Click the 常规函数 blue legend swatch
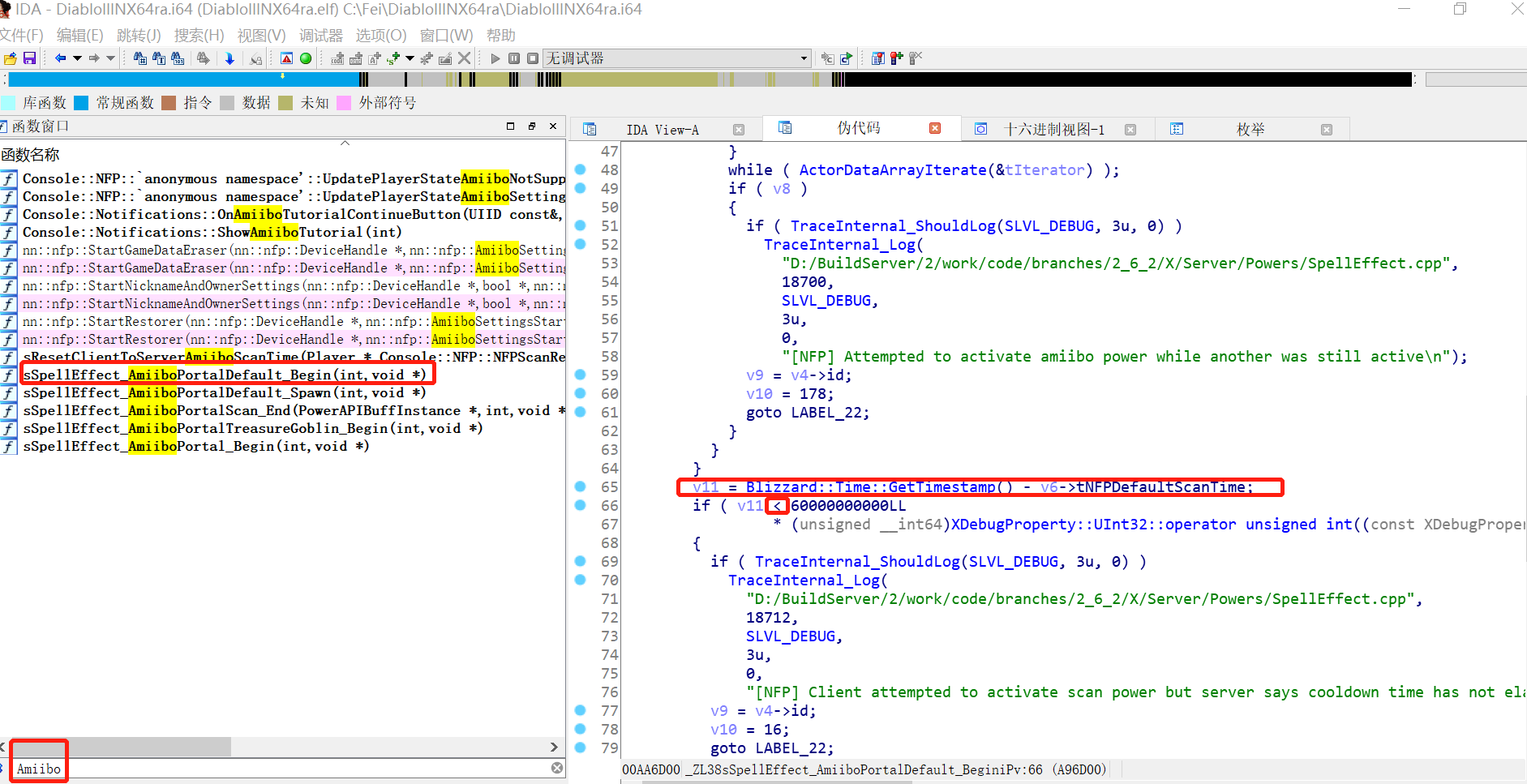The height and width of the screenshot is (784, 1527). 81,103
